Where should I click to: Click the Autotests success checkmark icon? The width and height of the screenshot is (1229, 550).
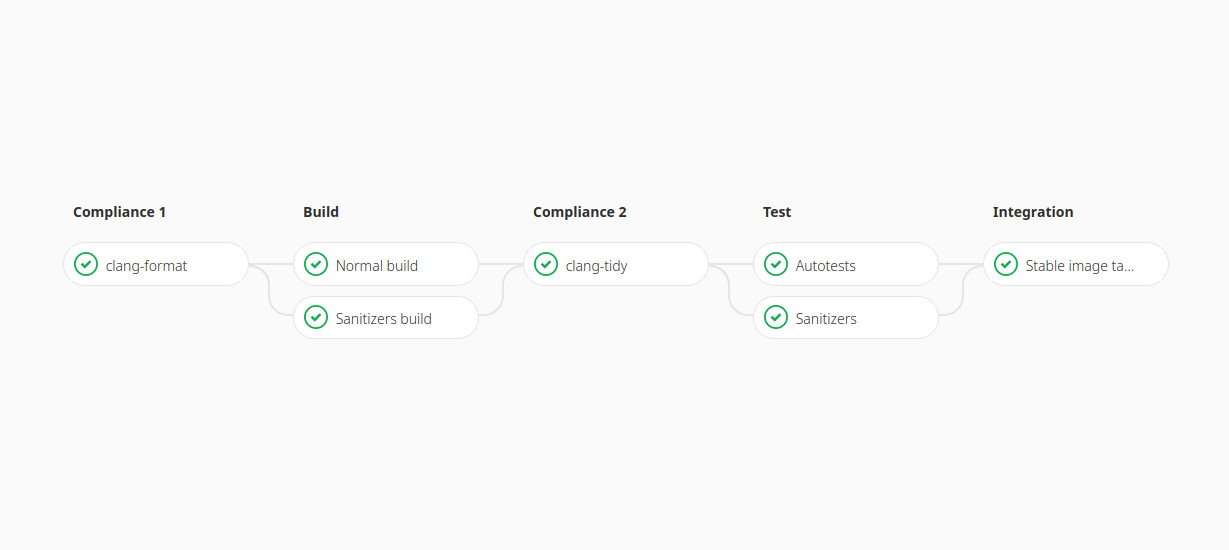[776, 265]
